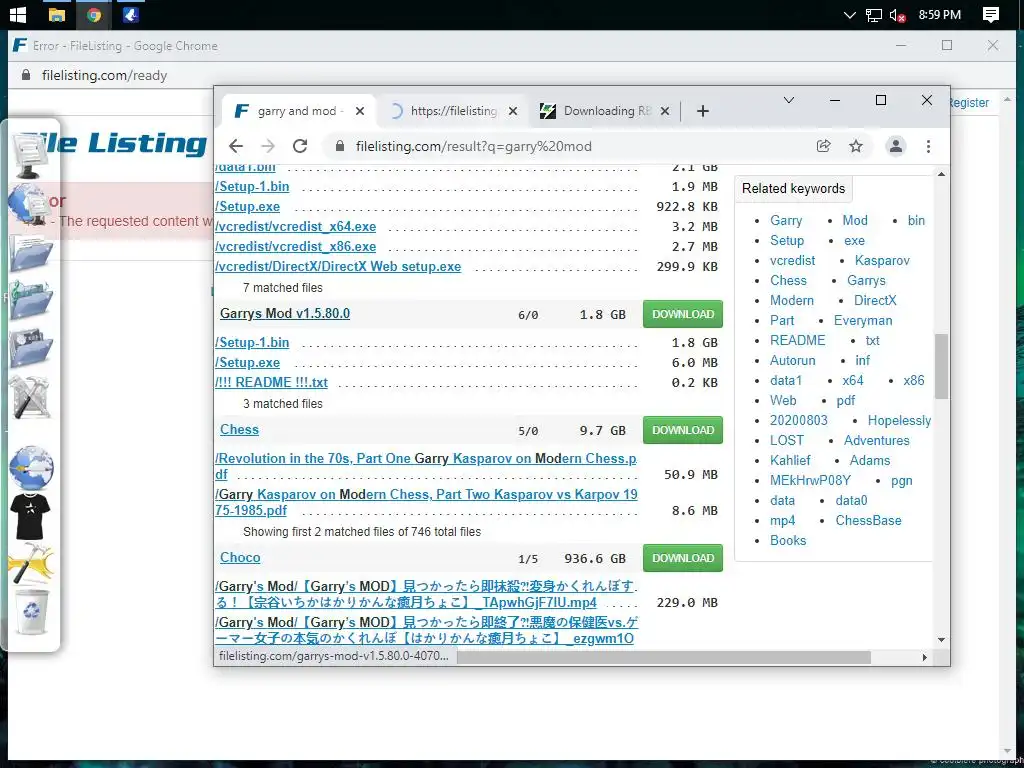Open File Explorer from the taskbar
Image resolution: width=1024 pixels, height=768 pixels.
click(57, 14)
